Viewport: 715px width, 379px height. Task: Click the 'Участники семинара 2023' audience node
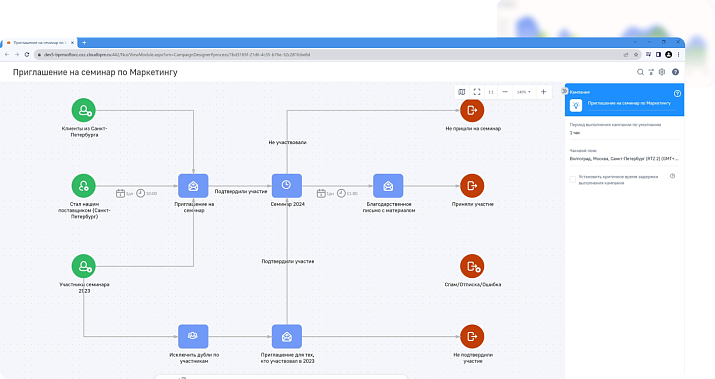pos(83,266)
